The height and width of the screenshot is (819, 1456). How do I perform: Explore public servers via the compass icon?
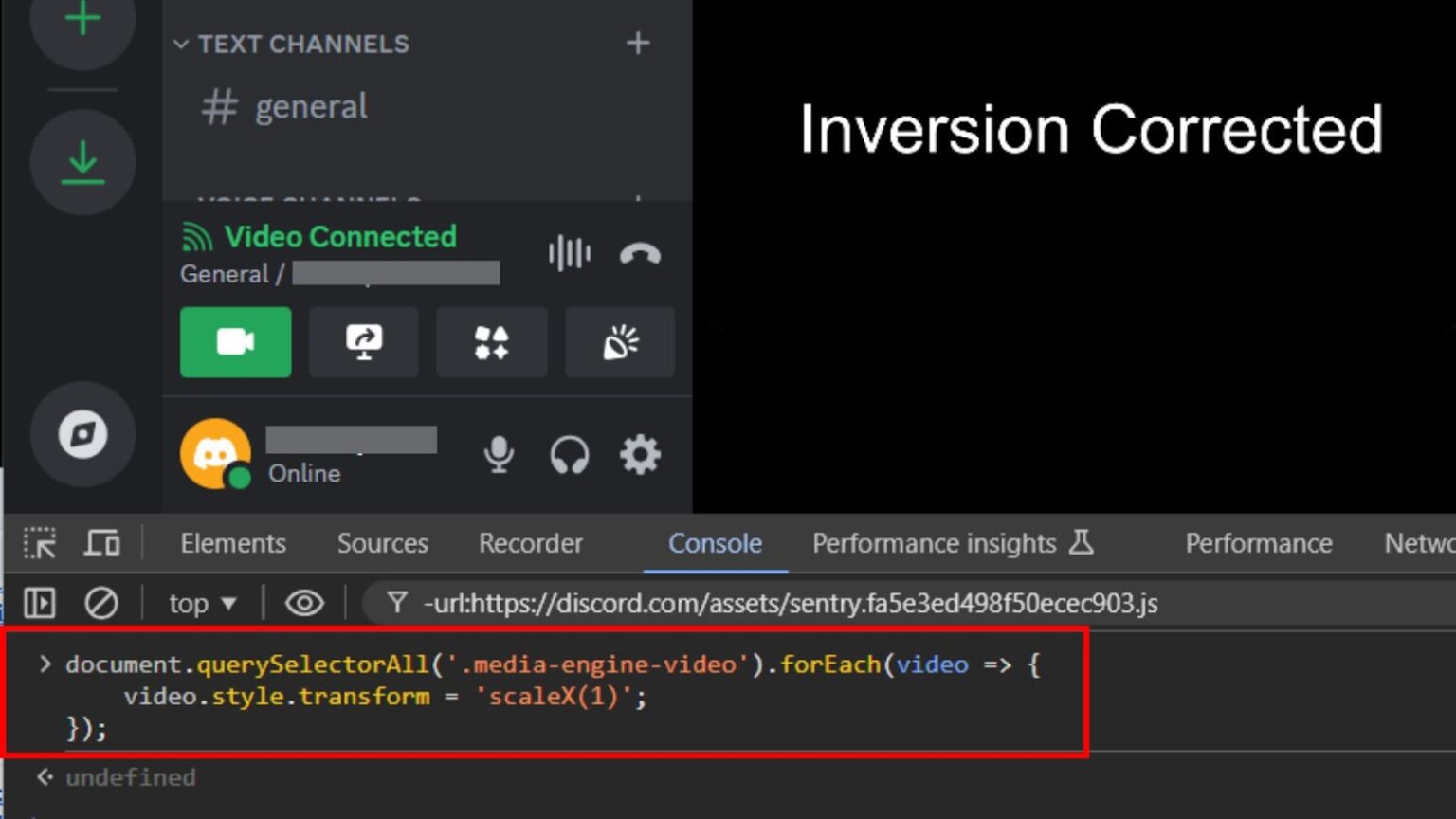[82, 433]
